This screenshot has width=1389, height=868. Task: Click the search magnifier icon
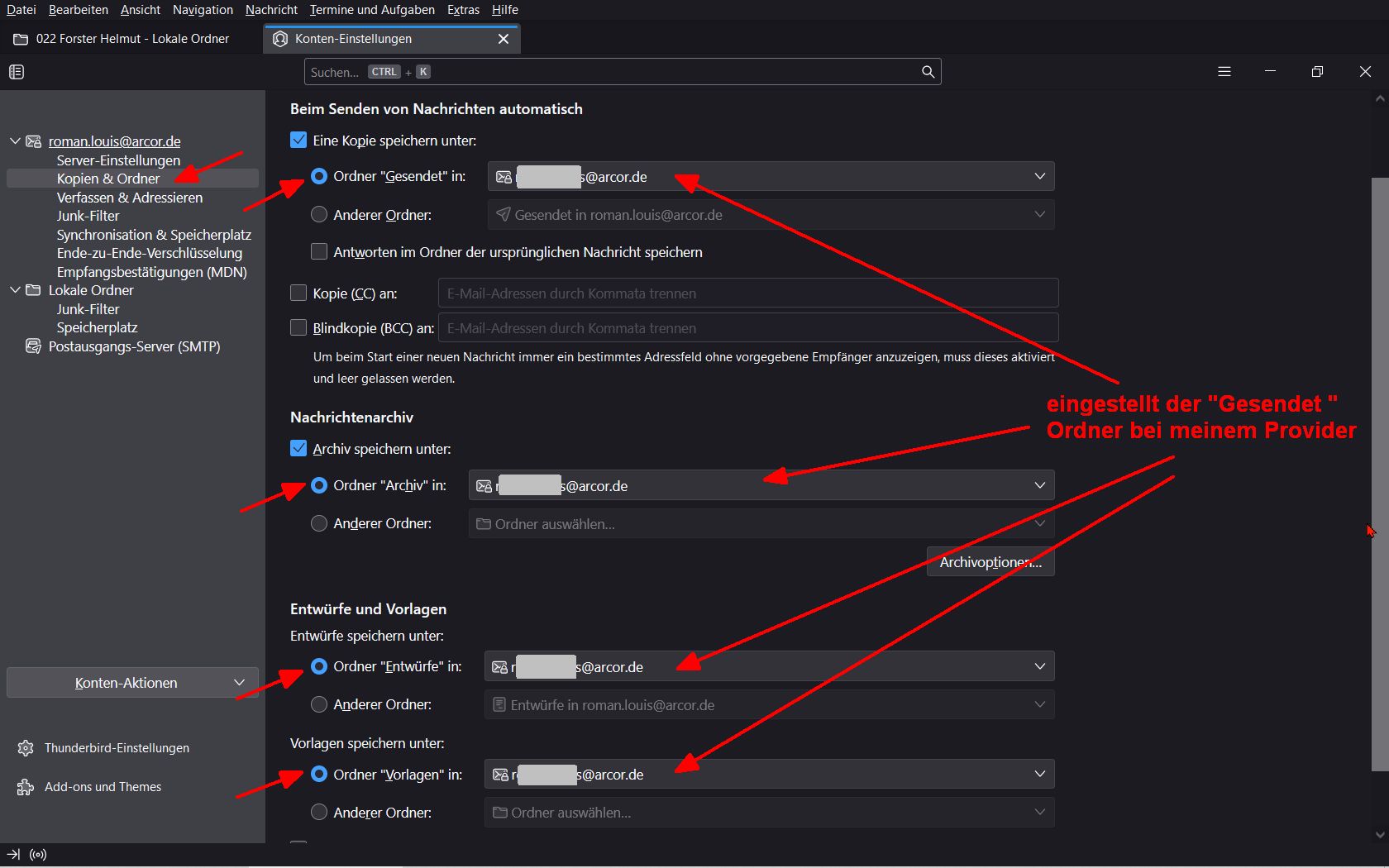(928, 72)
